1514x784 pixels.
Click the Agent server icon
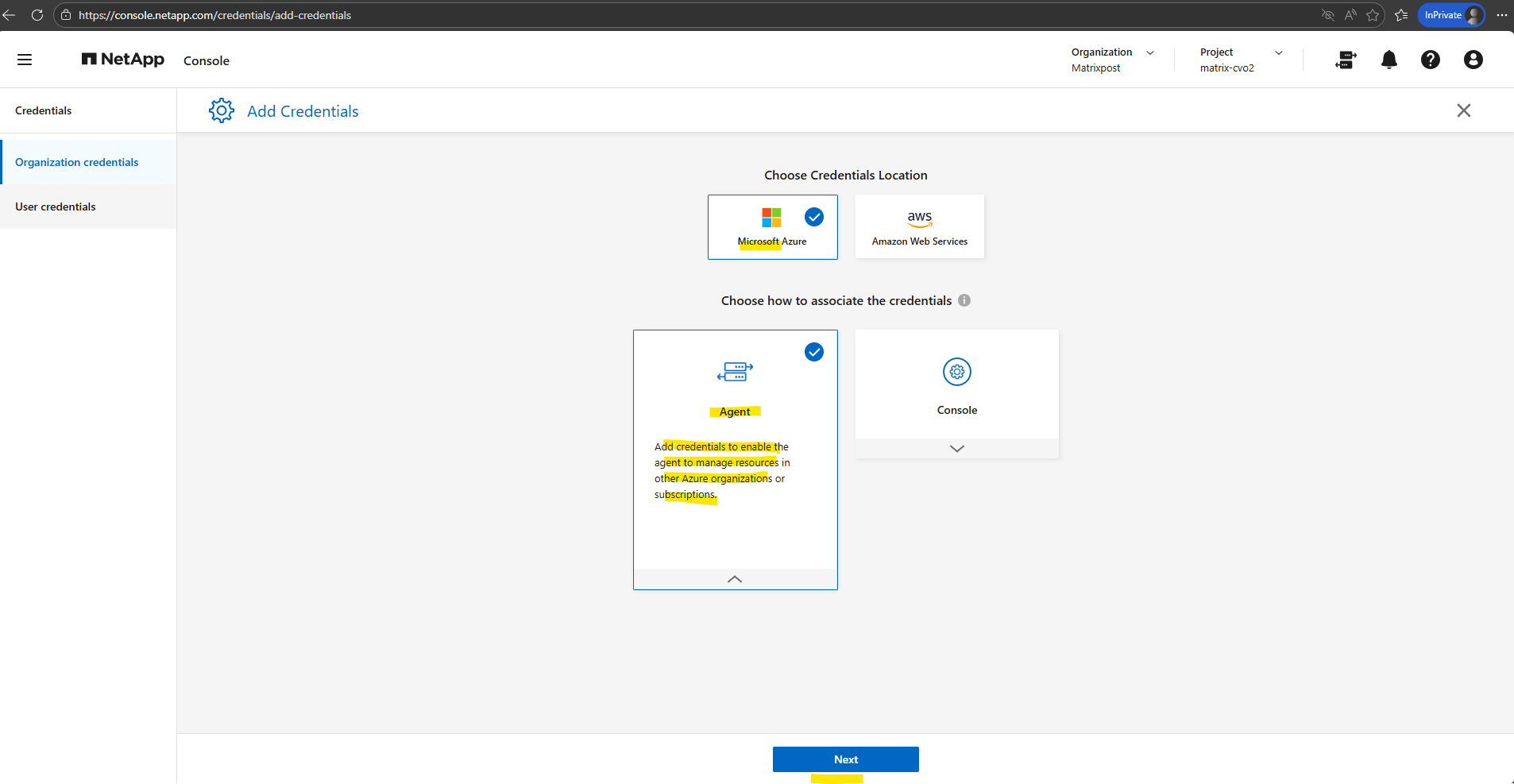tap(735, 371)
